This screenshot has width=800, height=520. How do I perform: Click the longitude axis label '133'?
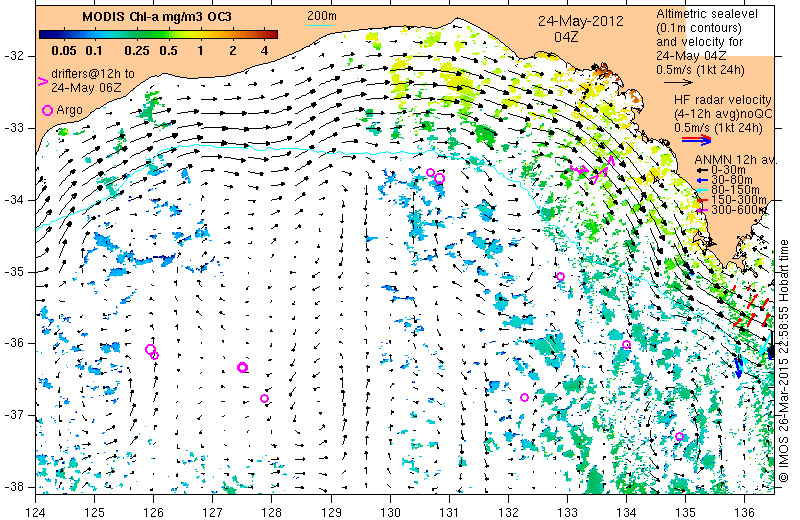pyautogui.click(x=567, y=511)
